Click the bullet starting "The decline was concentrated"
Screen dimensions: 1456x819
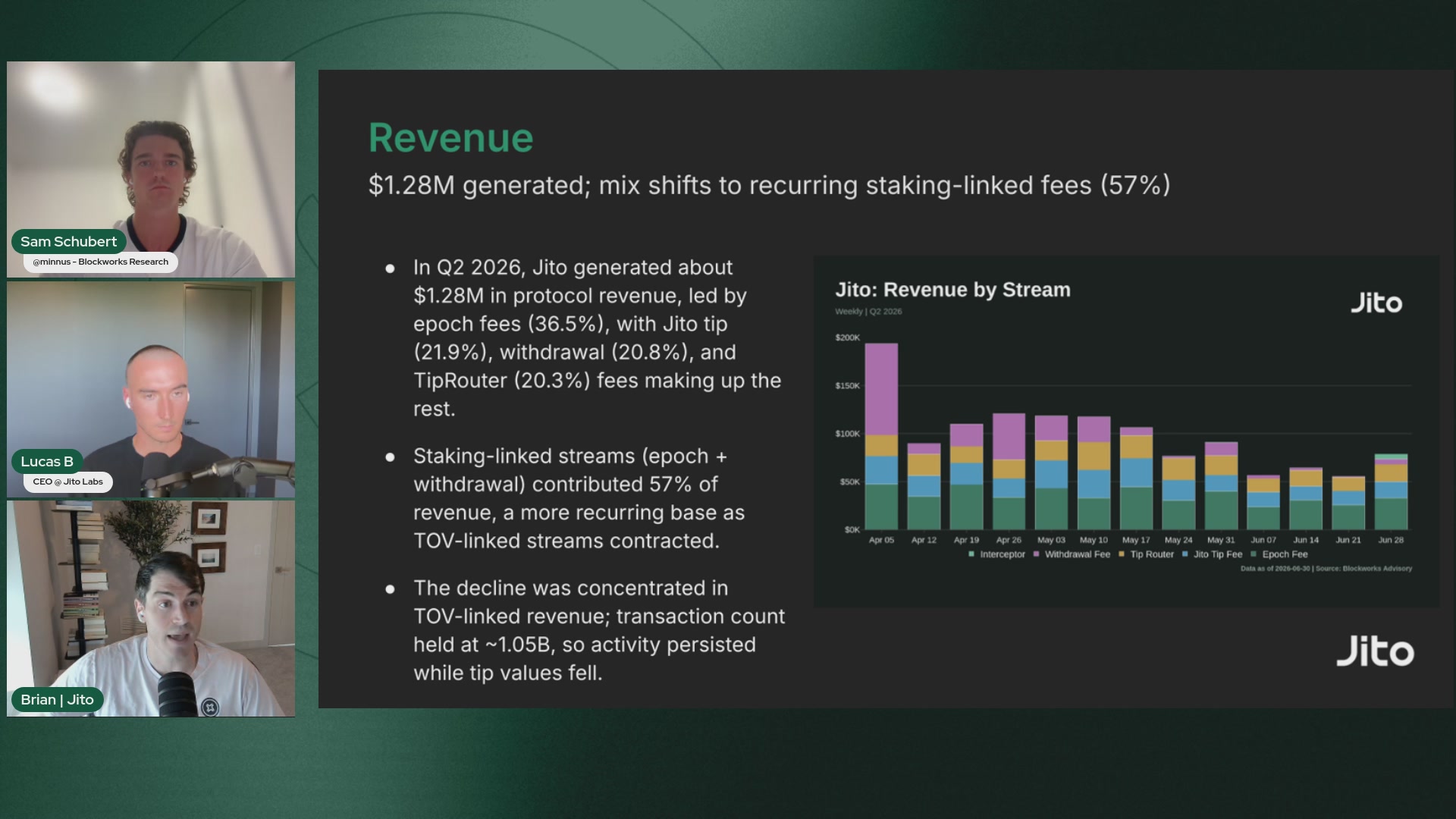[599, 630]
